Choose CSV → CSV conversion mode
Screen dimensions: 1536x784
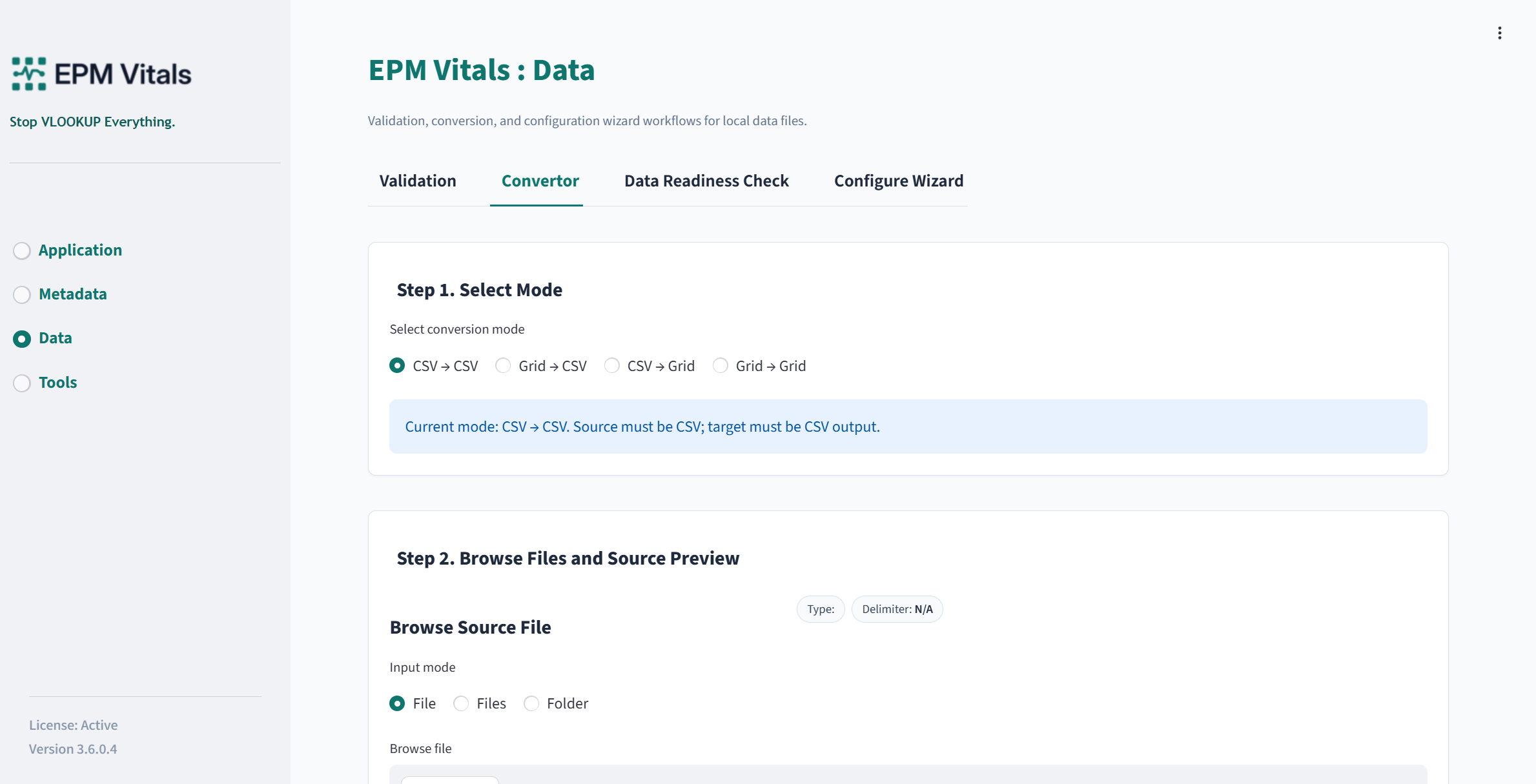coord(434,366)
